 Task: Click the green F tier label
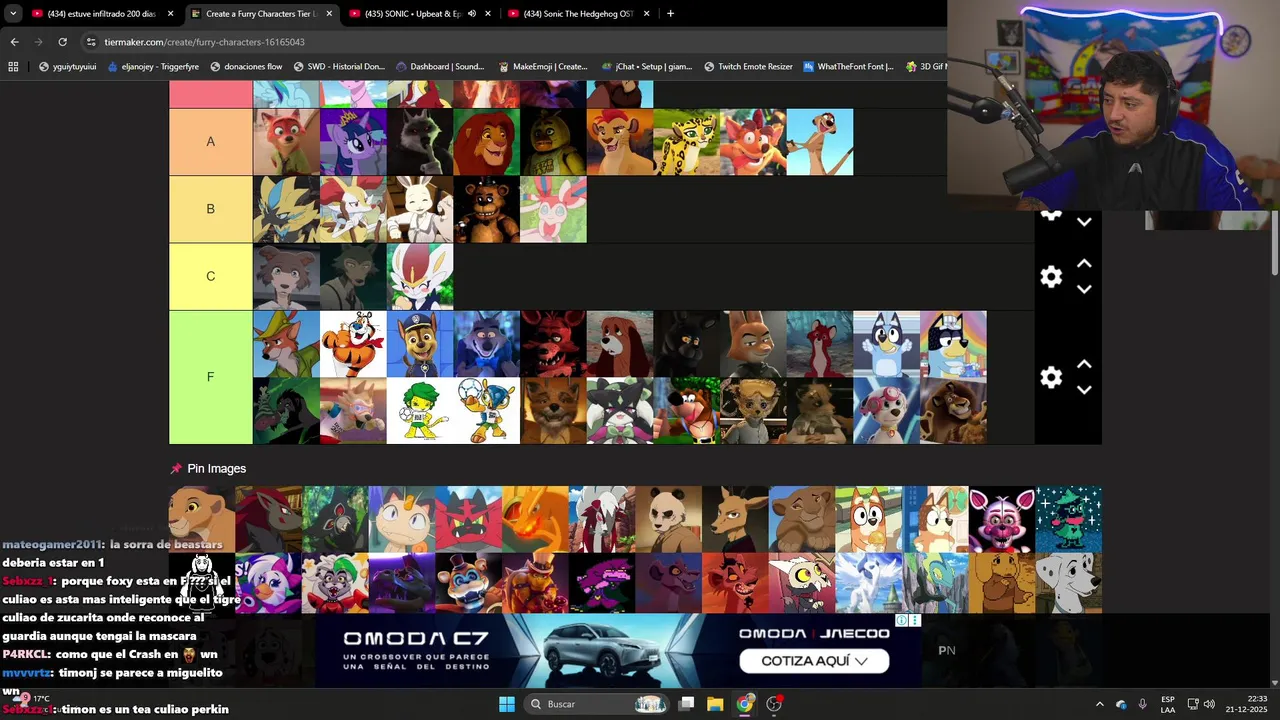(x=210, y=377)
